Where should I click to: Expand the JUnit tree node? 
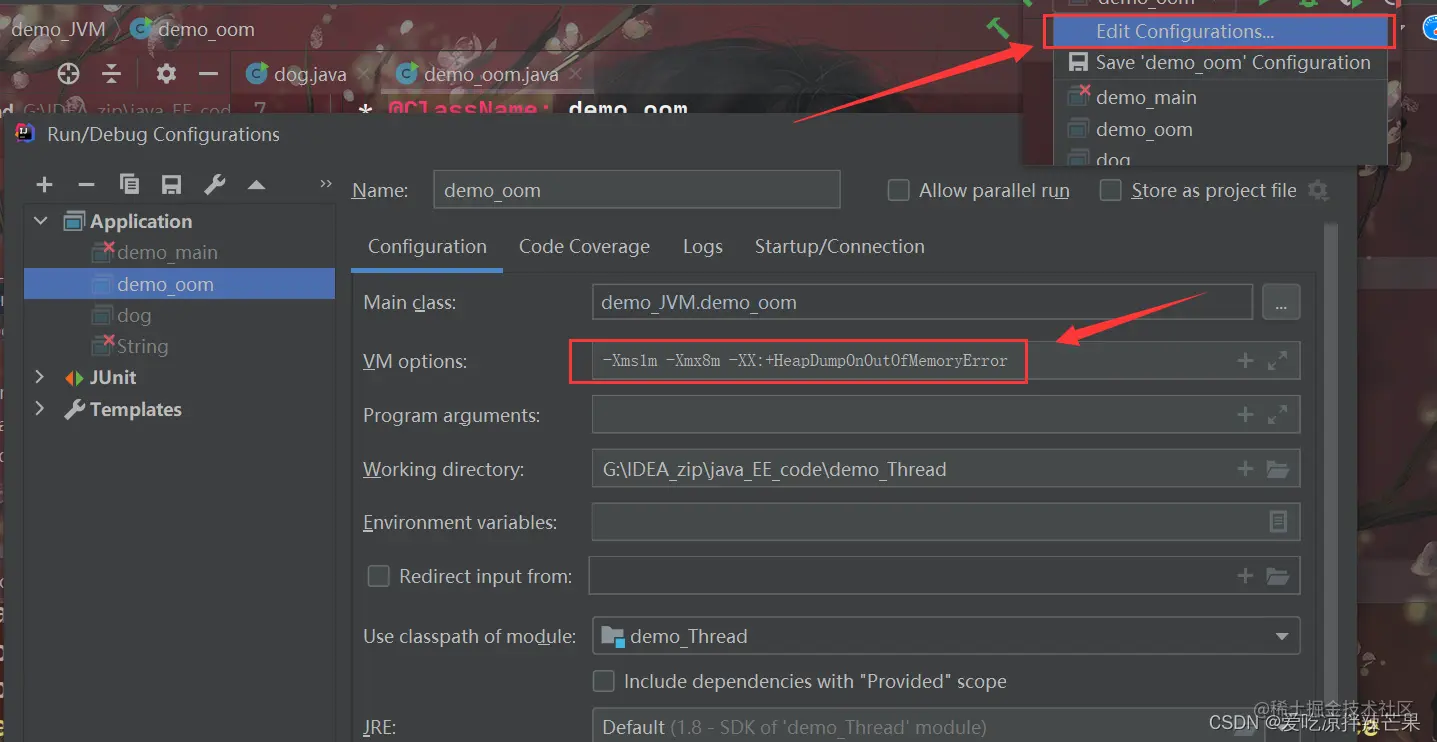(41, 377)
